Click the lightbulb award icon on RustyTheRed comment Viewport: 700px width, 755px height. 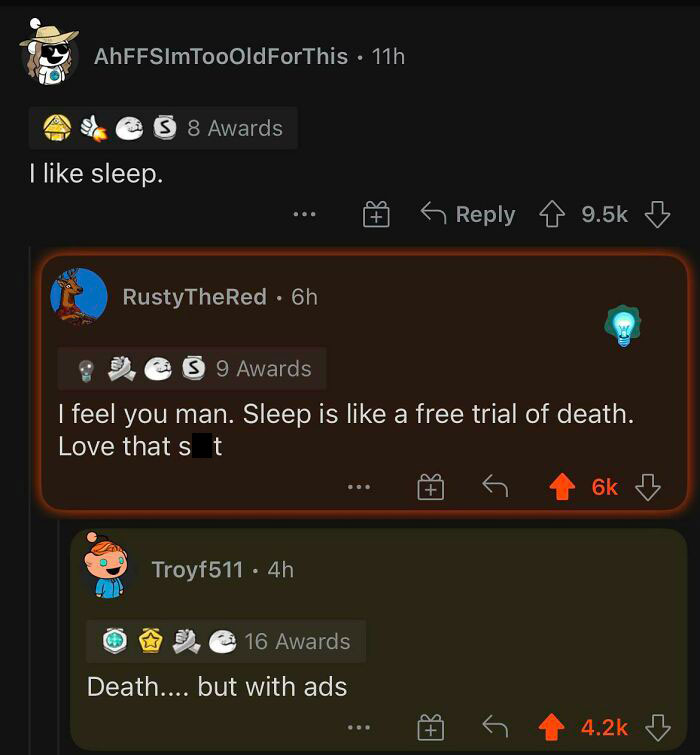coord(625,326)
